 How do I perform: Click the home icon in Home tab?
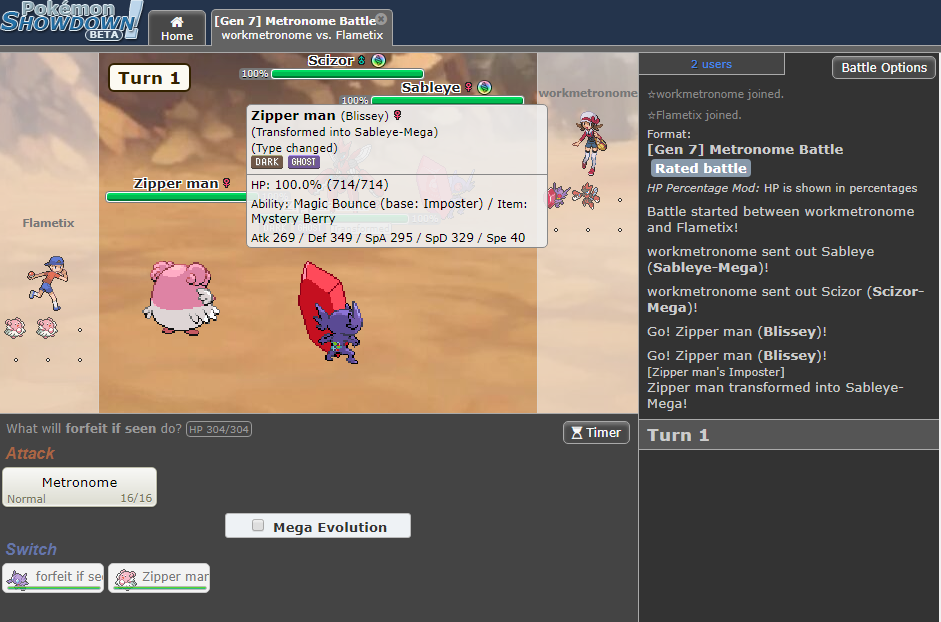(x=176, y=22)
